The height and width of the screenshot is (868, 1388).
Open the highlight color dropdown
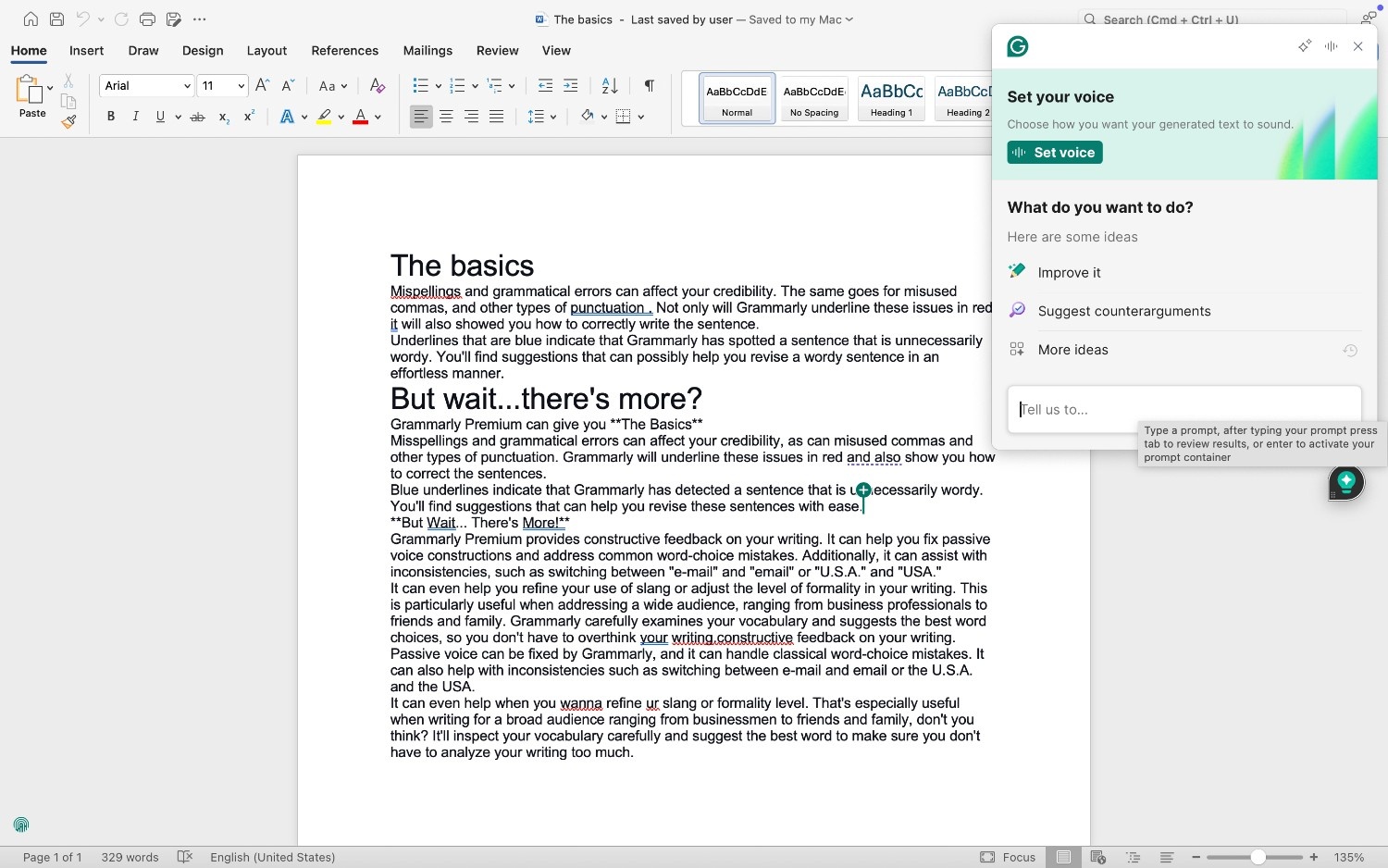point(341,116)
